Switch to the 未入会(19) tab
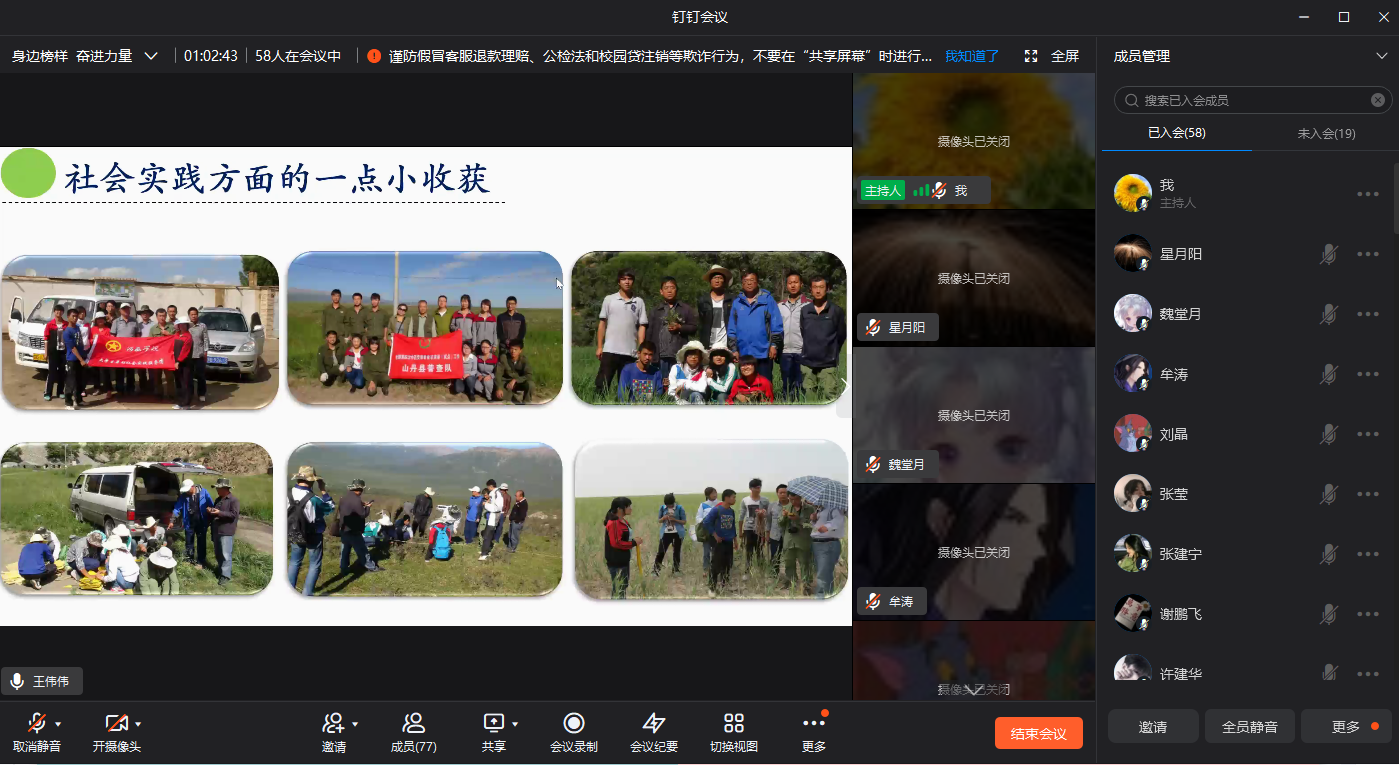 (1325, 133)
